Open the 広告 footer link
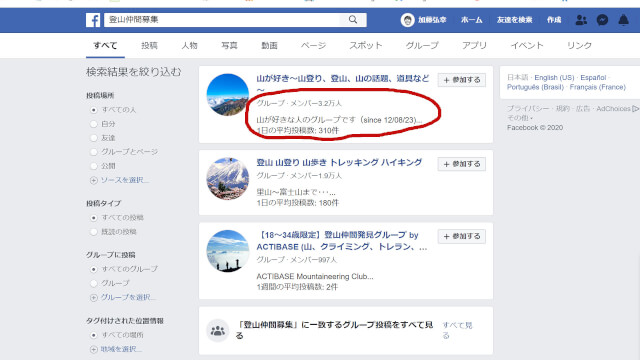The width and height of the screenshot is (640, 360). click(x=583, y=109)
